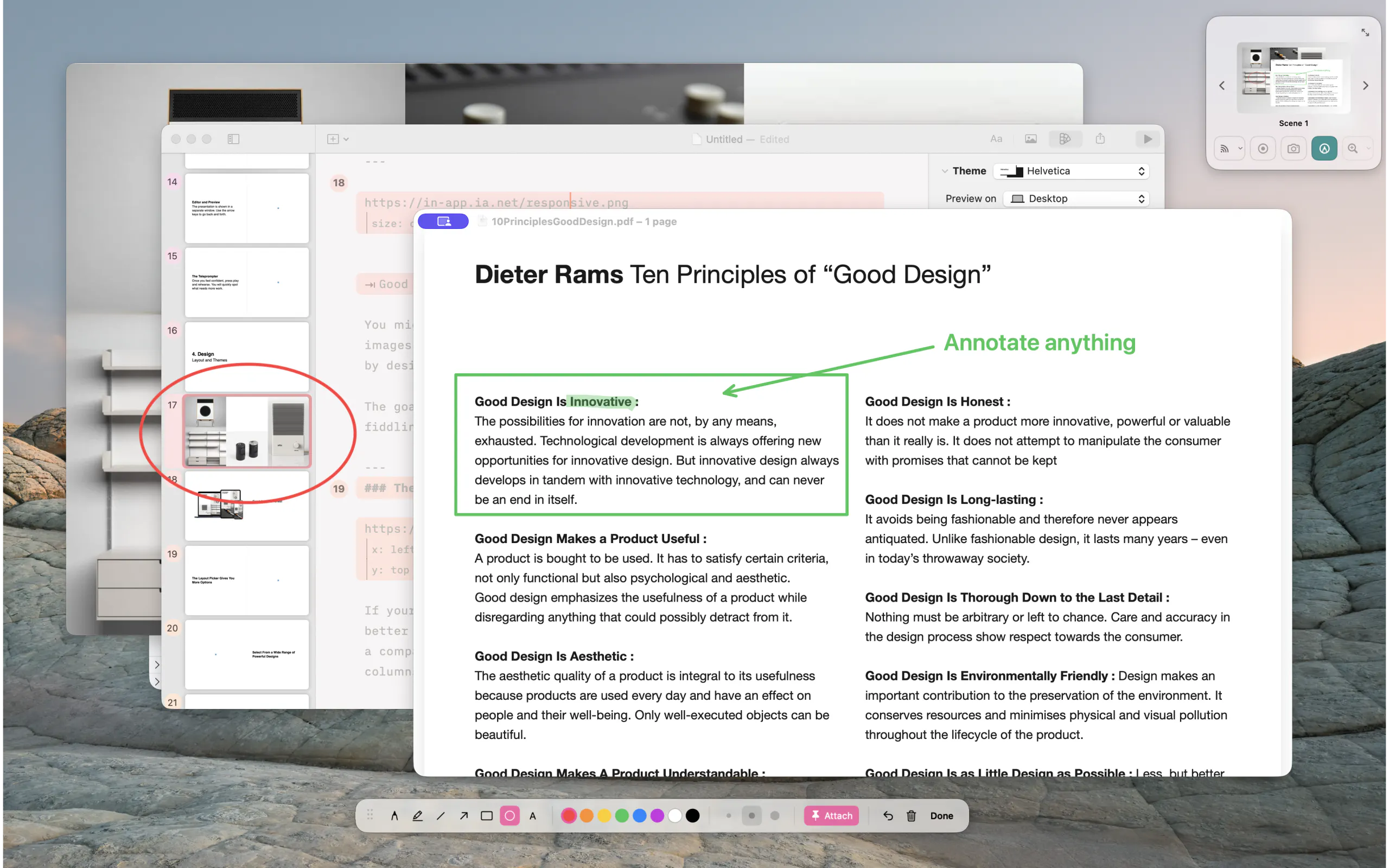Expand the scene panel with the arrows icon
The height and width of the screenshot is (868, 1389).
tap(1365, 33)
